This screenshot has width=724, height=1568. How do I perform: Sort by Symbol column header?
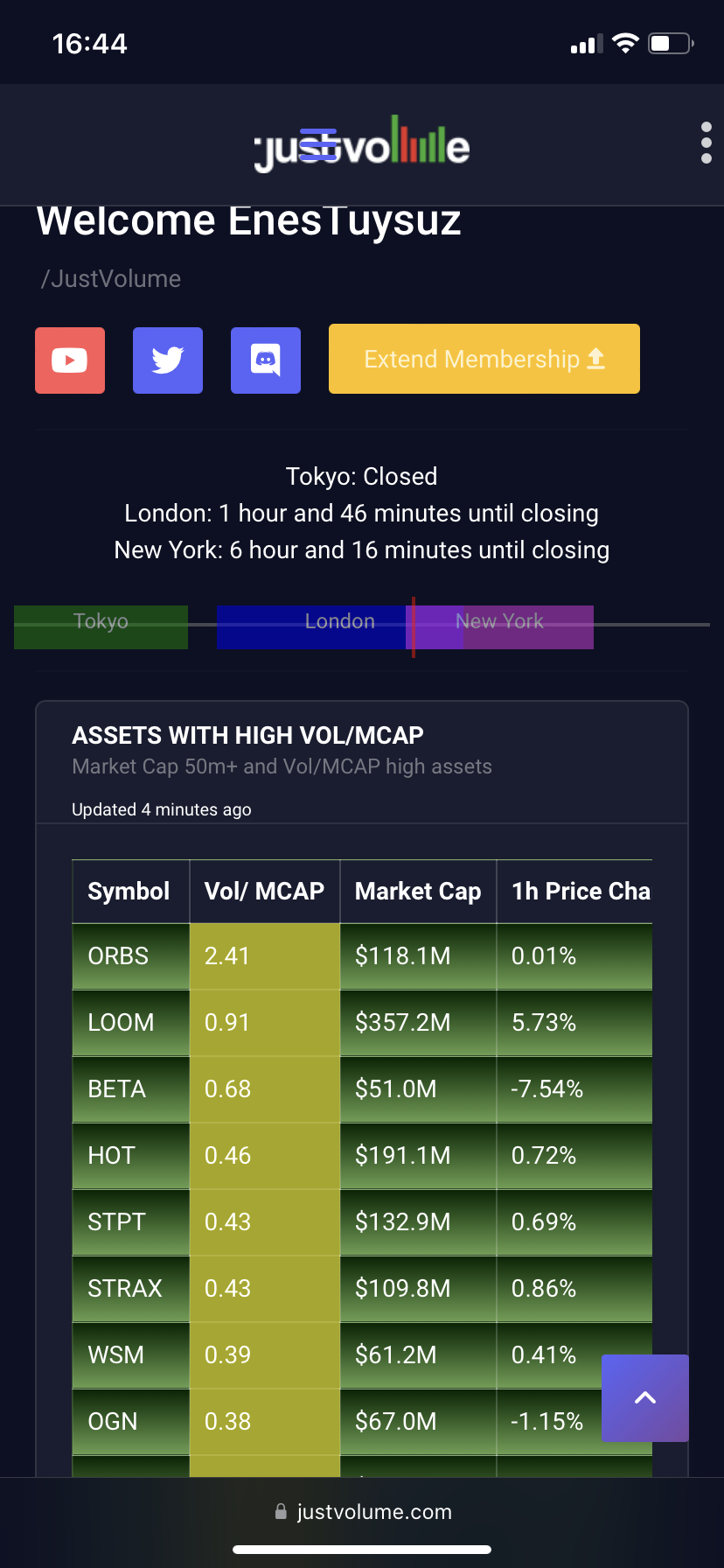click(x=130, y=892)
